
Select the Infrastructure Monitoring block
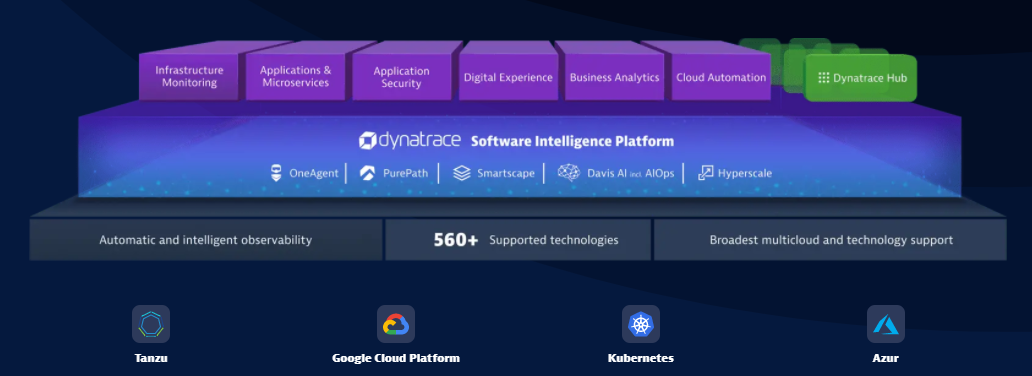(189, 76)
